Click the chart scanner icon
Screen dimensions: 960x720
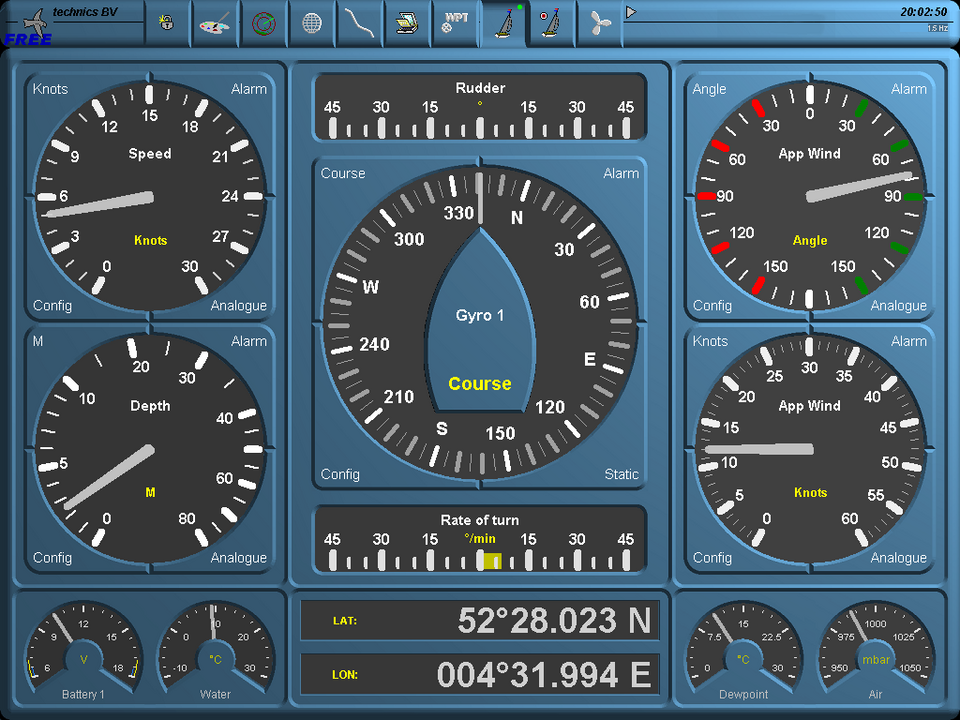406,24
